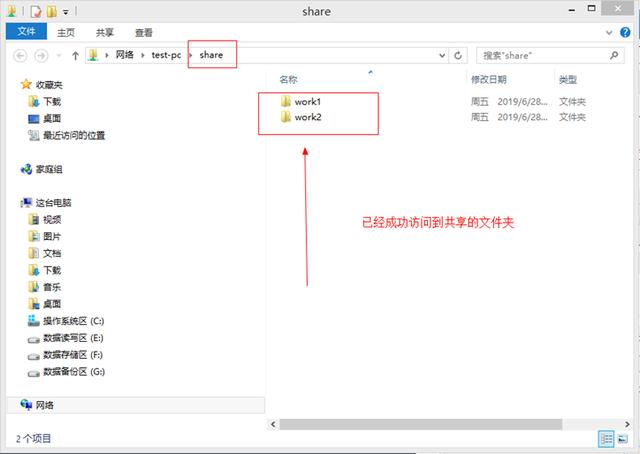Image resolution: width=640 pixels, height=454 pixels.
Task: Open 图片 folder in sidebar
Action: 45,236
